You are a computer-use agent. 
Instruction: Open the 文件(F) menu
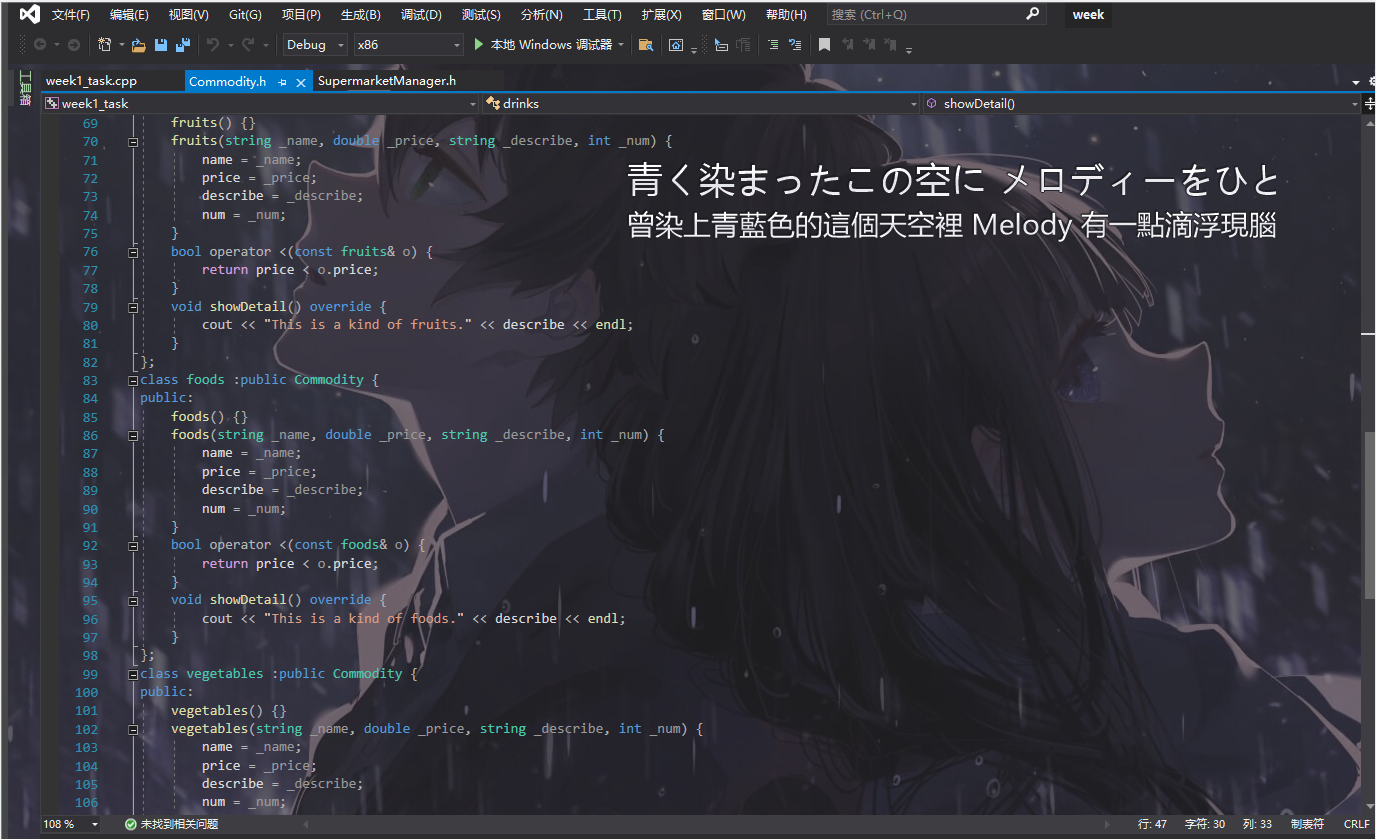(x=70, y=15)
